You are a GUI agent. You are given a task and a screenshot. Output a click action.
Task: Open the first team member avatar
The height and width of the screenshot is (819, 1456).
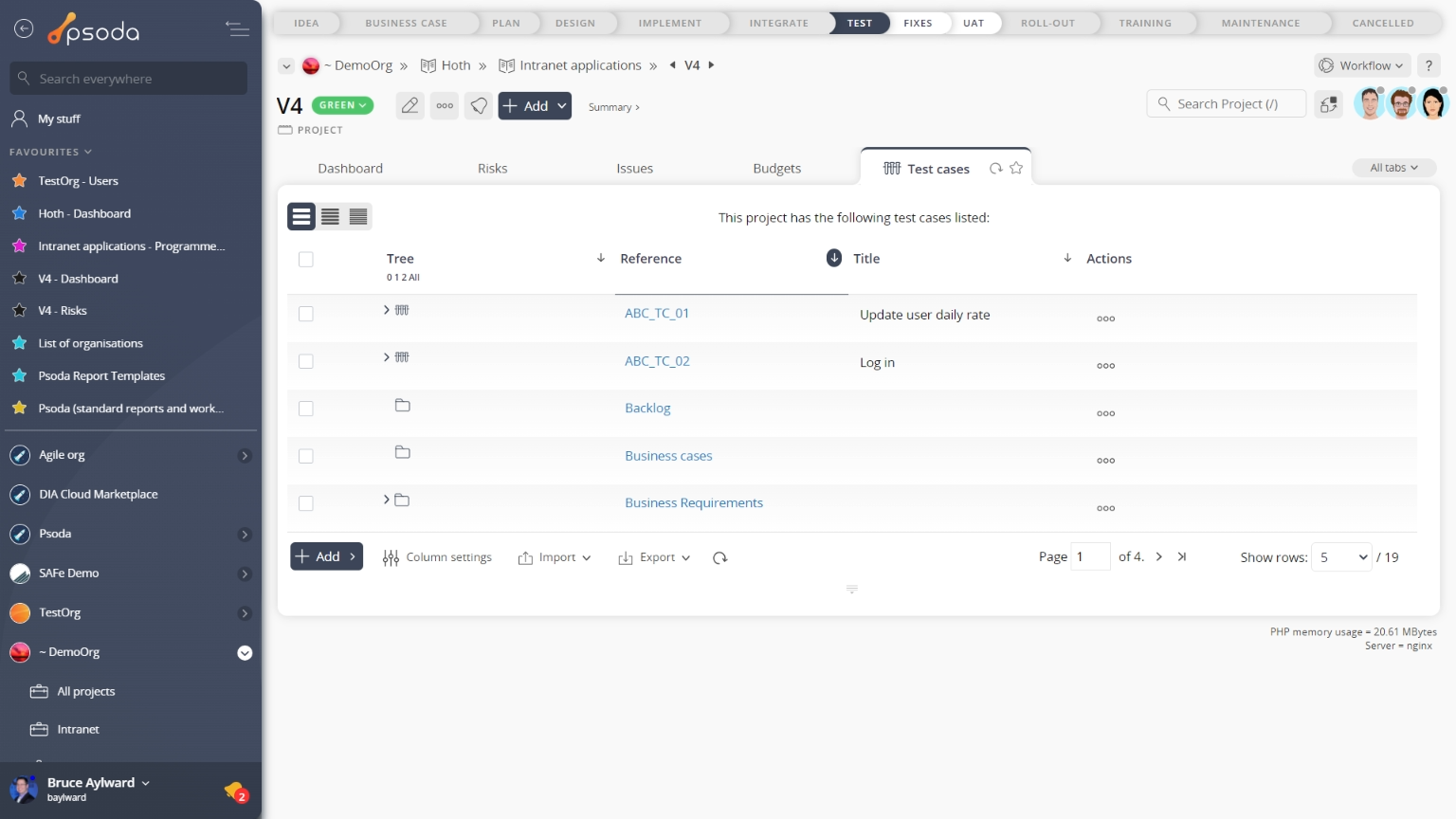coord(1370,103)
